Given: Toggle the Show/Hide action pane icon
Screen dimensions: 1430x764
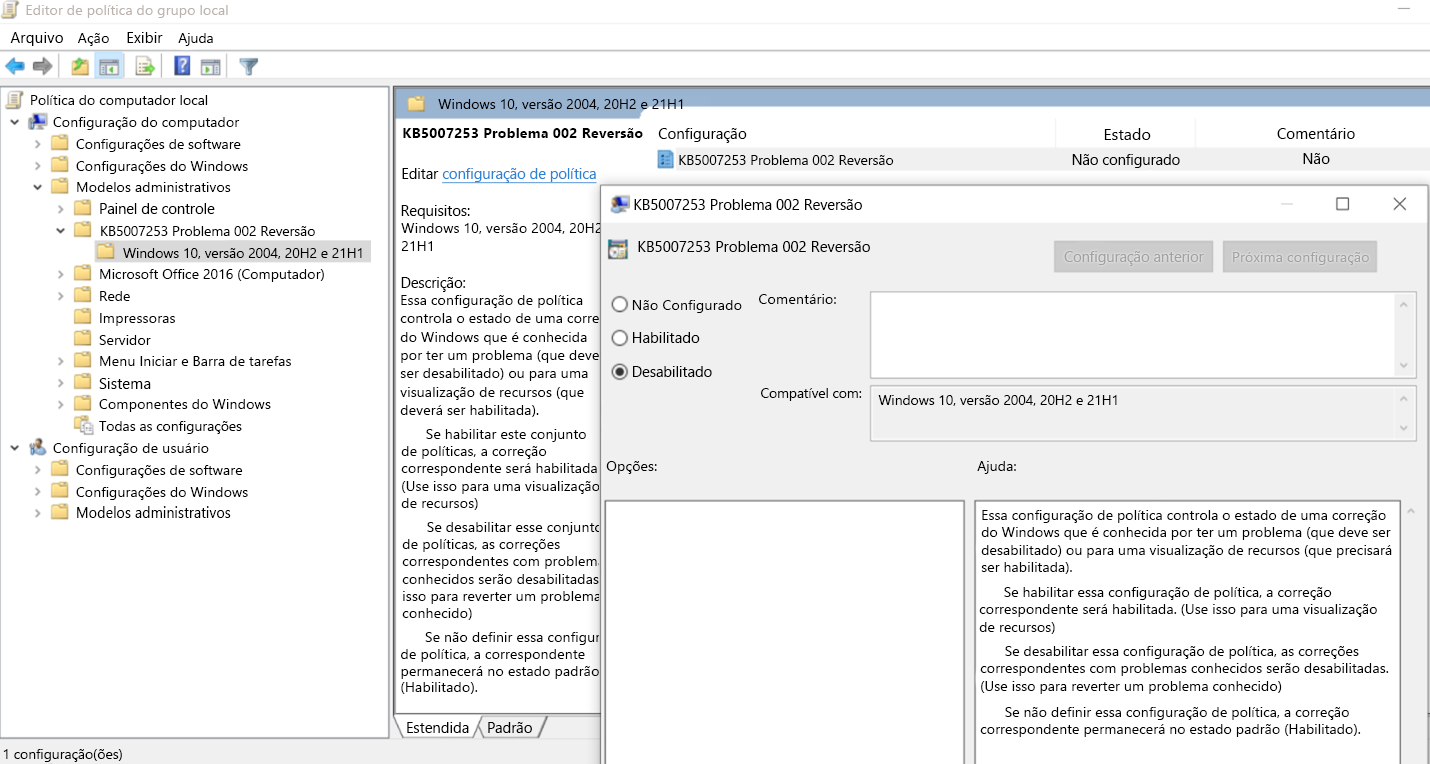Looking at the screenshot, I should (210, 67).
